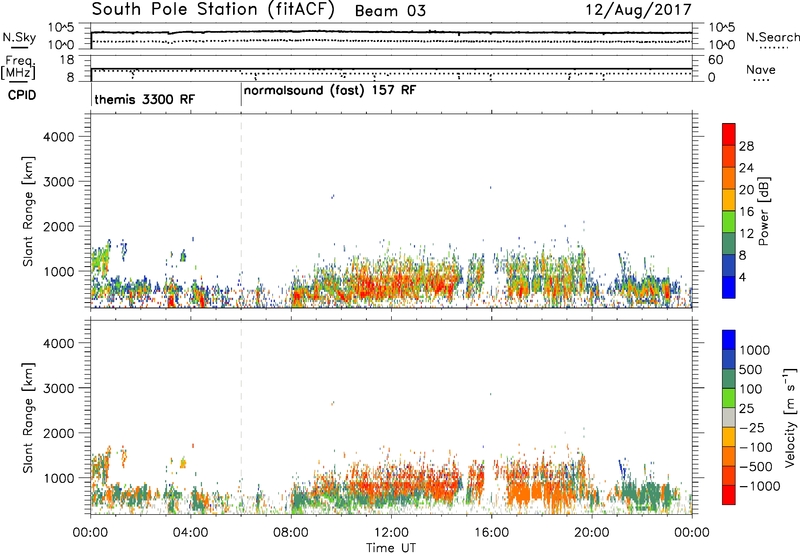Select "normalsound (fast) 157 RF" CPID text
The height and width of the screenshot is (554, 800).
point(330,91)
